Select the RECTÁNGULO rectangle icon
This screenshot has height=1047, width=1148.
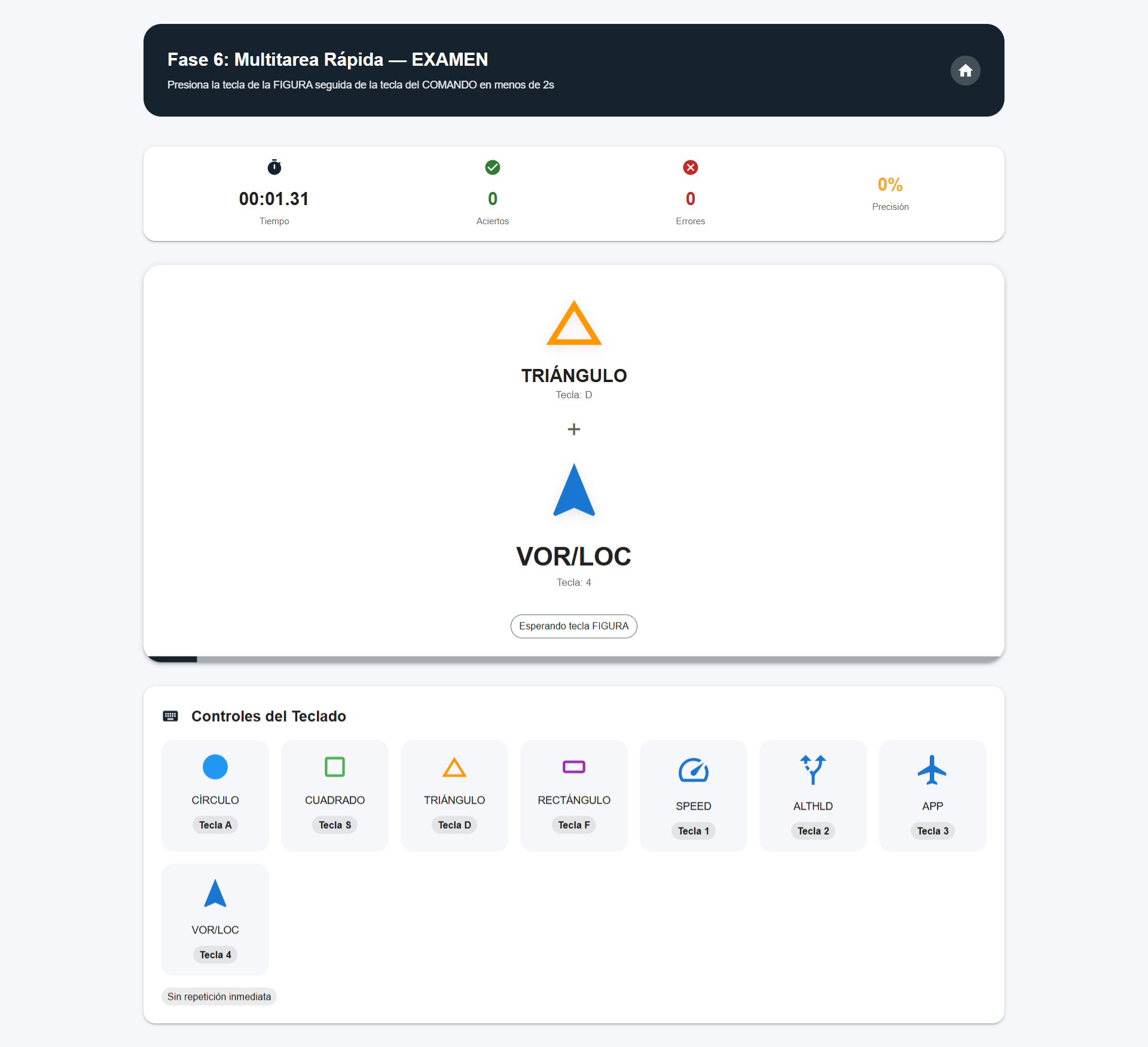tap(573, 767)
